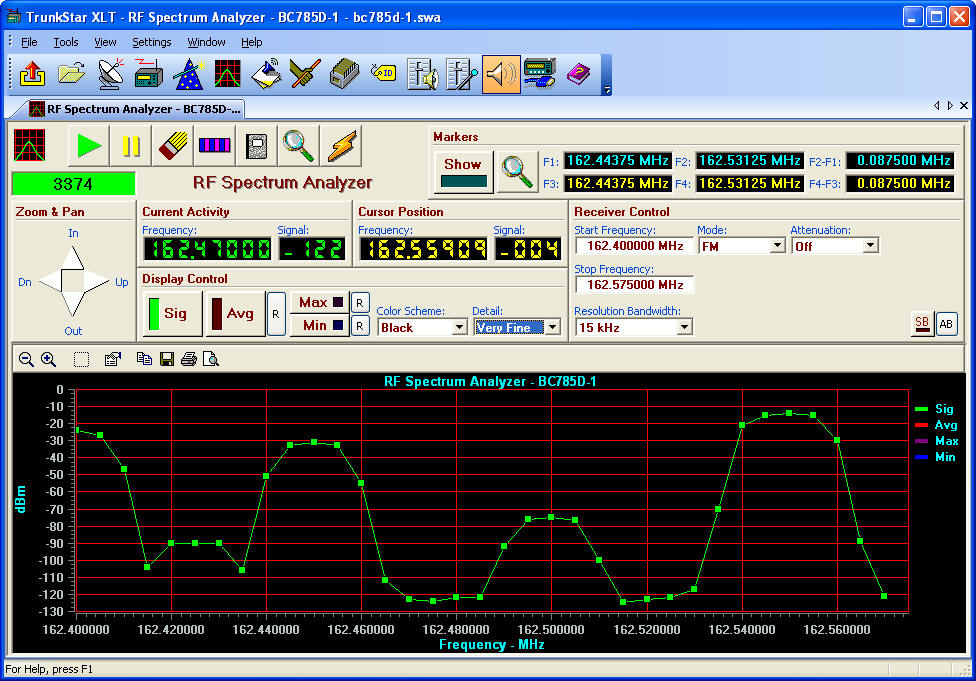Open the mixer with speaker icon
Screen dimensions: 976x681
tap(423, 74)
